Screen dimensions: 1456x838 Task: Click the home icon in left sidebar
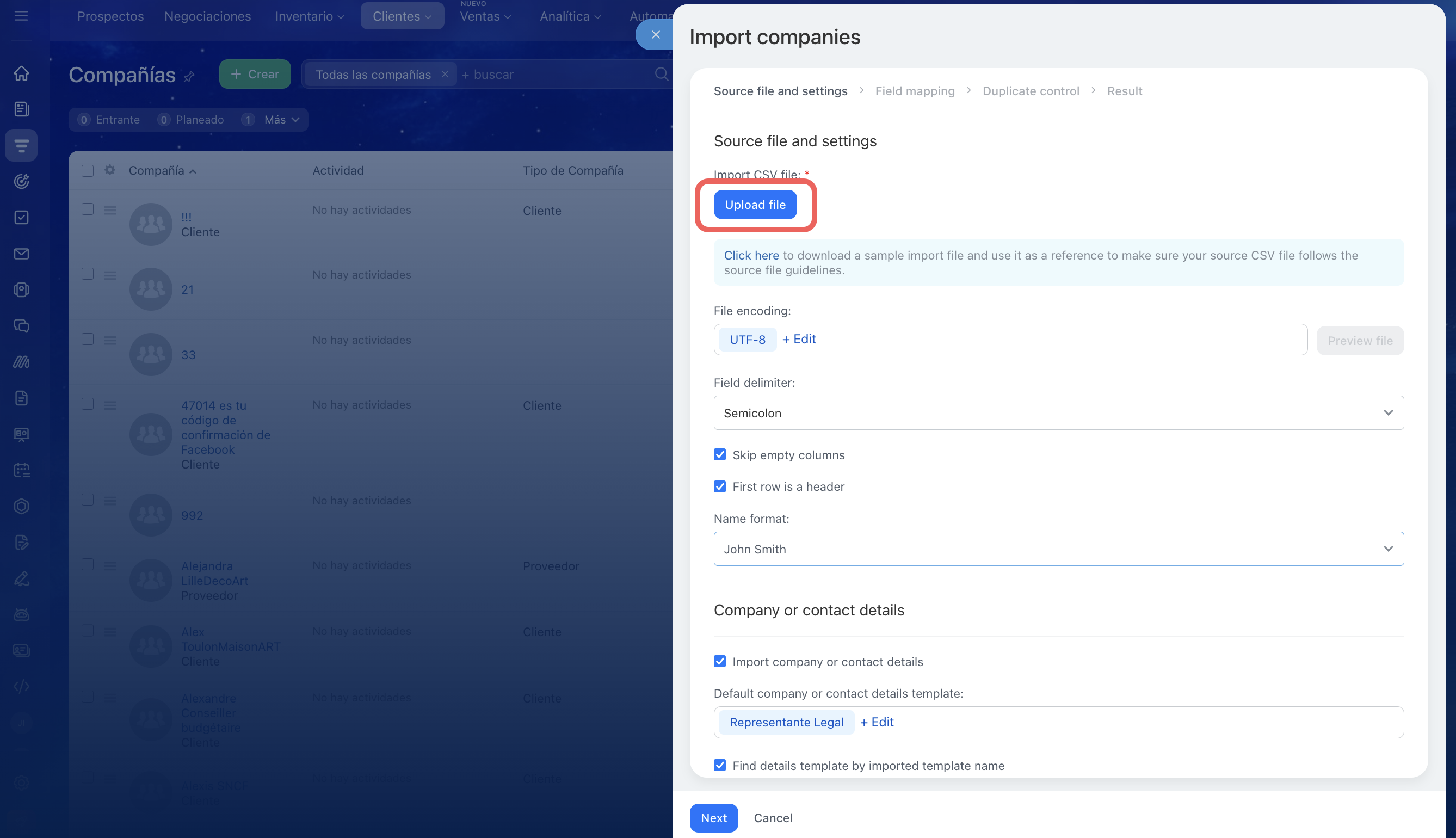click(x=21, y=73)
